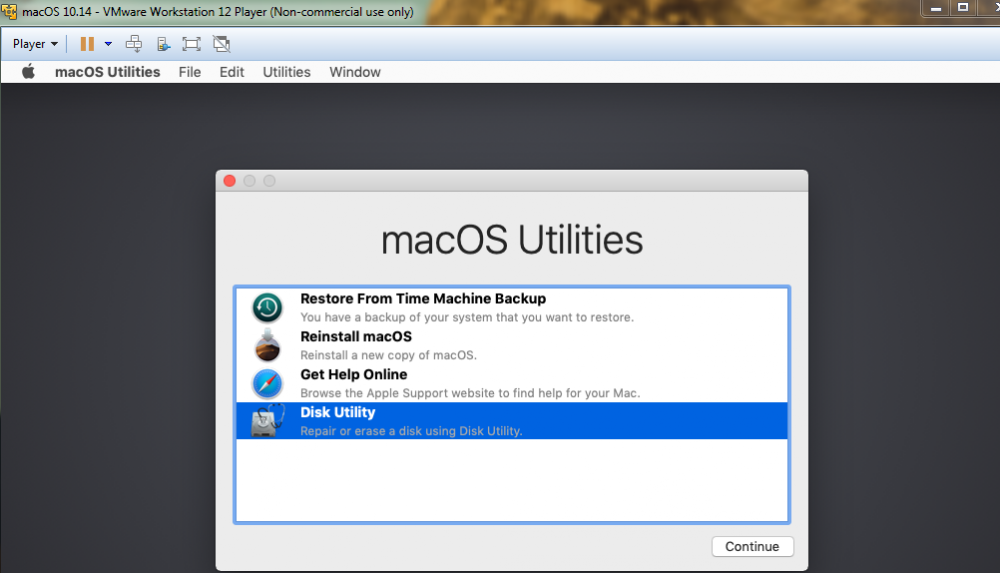Click the Time Machine icon
Image resolution: width=1000 pixels, height=573 pixels.
(267, 308)
